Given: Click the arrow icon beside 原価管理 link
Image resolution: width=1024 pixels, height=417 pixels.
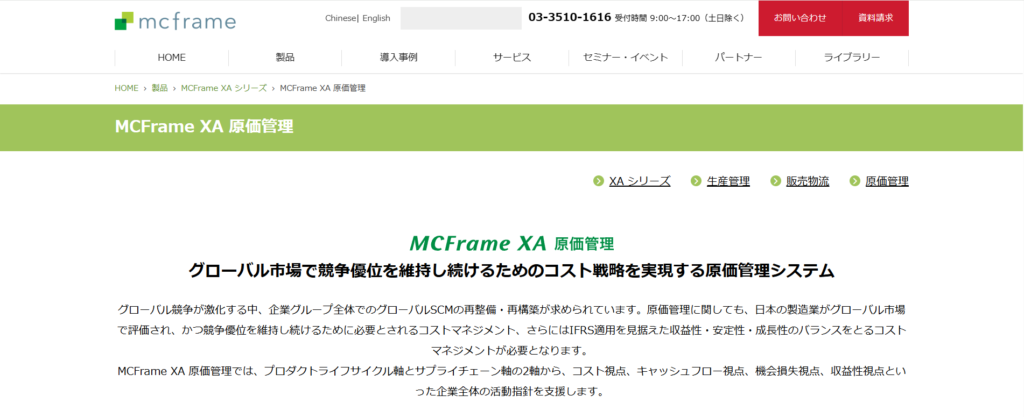Looking at the screenshot, I should [x=855, y=181].
